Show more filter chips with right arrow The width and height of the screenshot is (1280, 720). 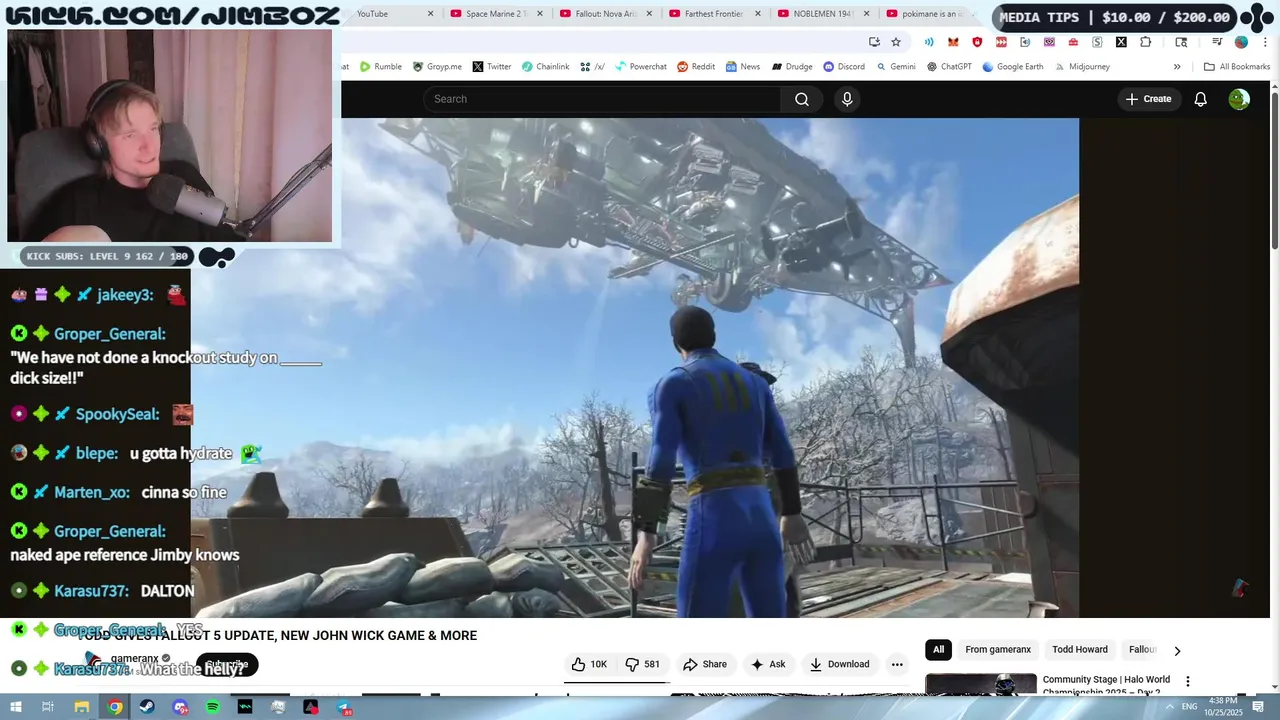1177,650
